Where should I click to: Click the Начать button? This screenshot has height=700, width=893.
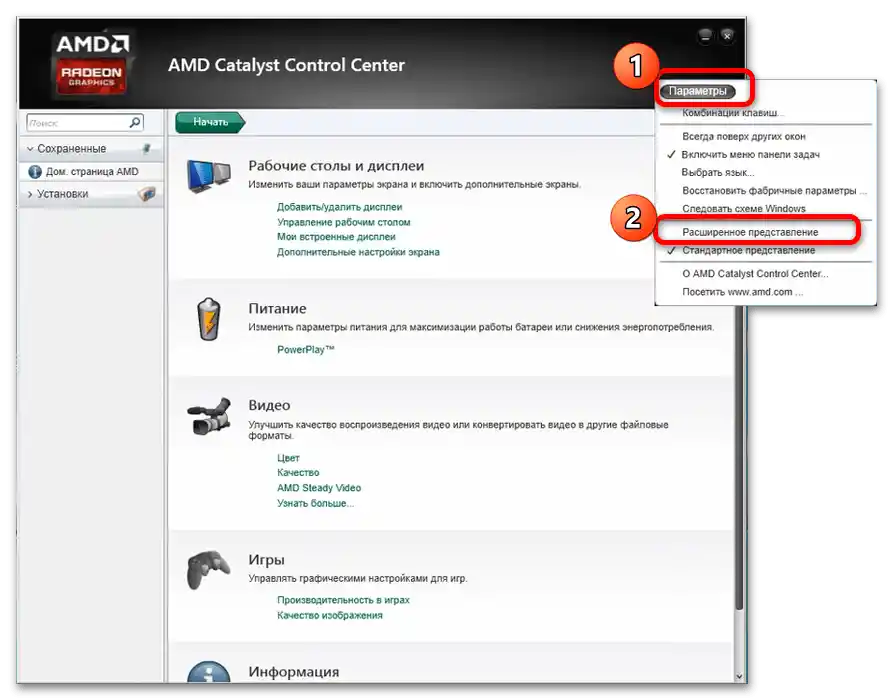(x=210, y=122)
